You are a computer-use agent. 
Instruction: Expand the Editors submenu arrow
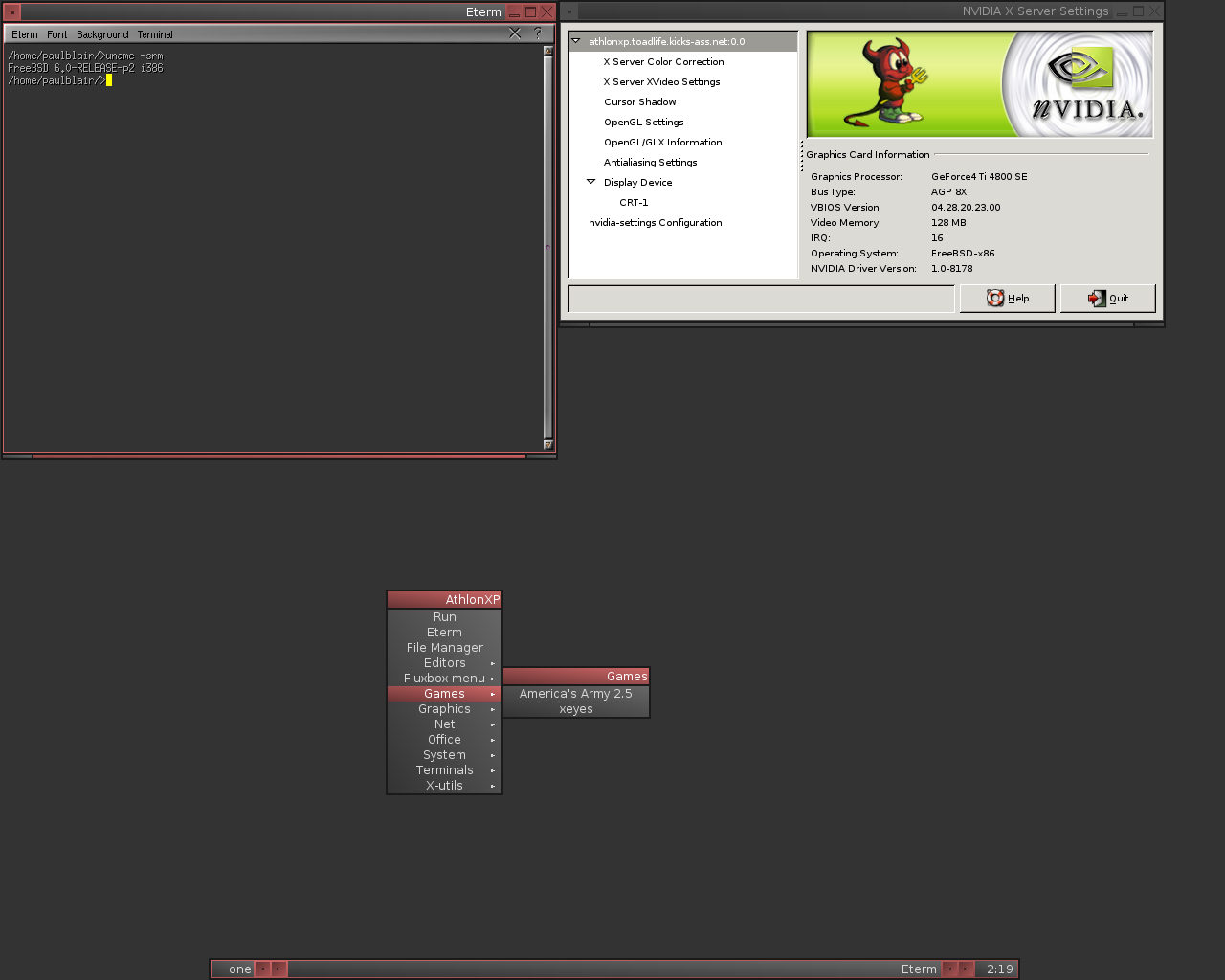coord(493,663)
